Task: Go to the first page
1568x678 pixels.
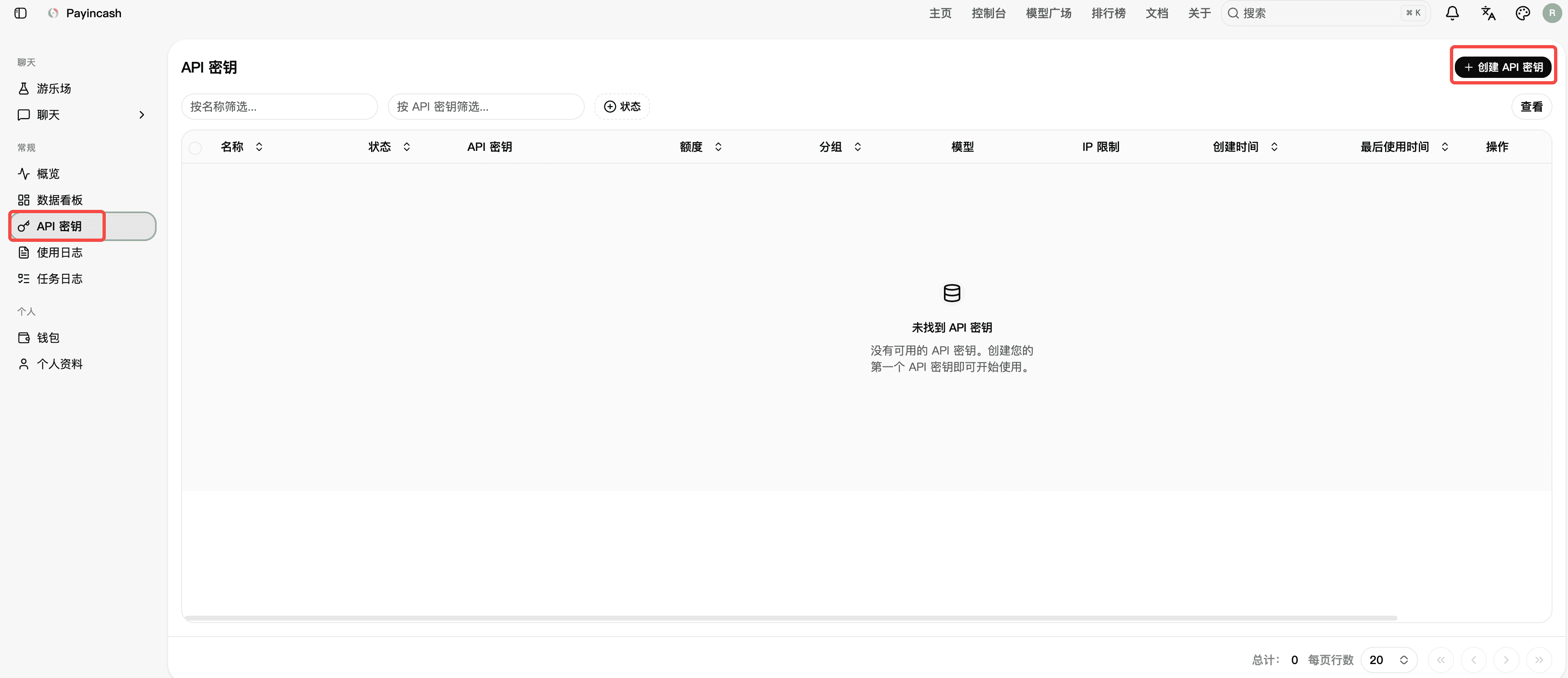Action: (1440, 660)
